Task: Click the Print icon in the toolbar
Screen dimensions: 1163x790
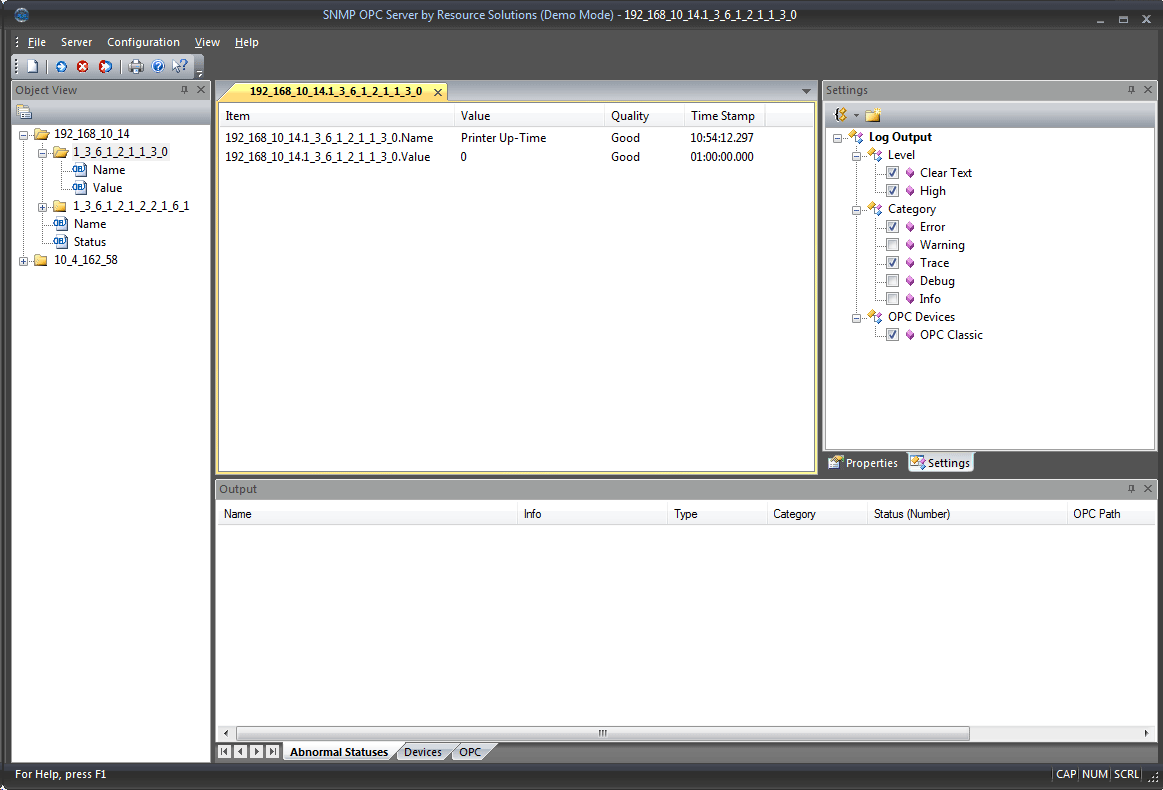Action: tap(136, 67)
